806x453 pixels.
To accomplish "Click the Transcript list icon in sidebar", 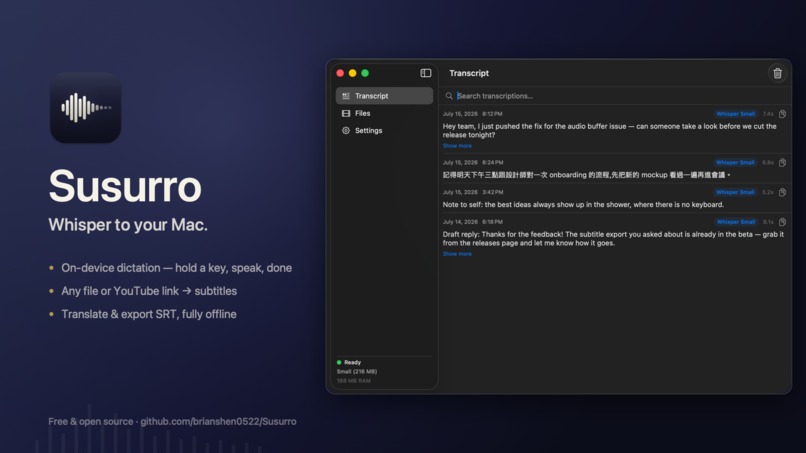I will [x=346, y=96].
